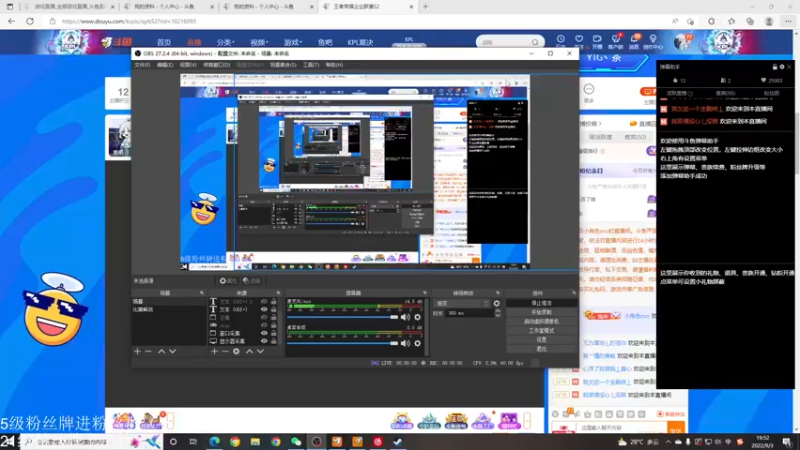
Task: Click Exit button in OBS Controls
Action: click(x=541, y=349)
